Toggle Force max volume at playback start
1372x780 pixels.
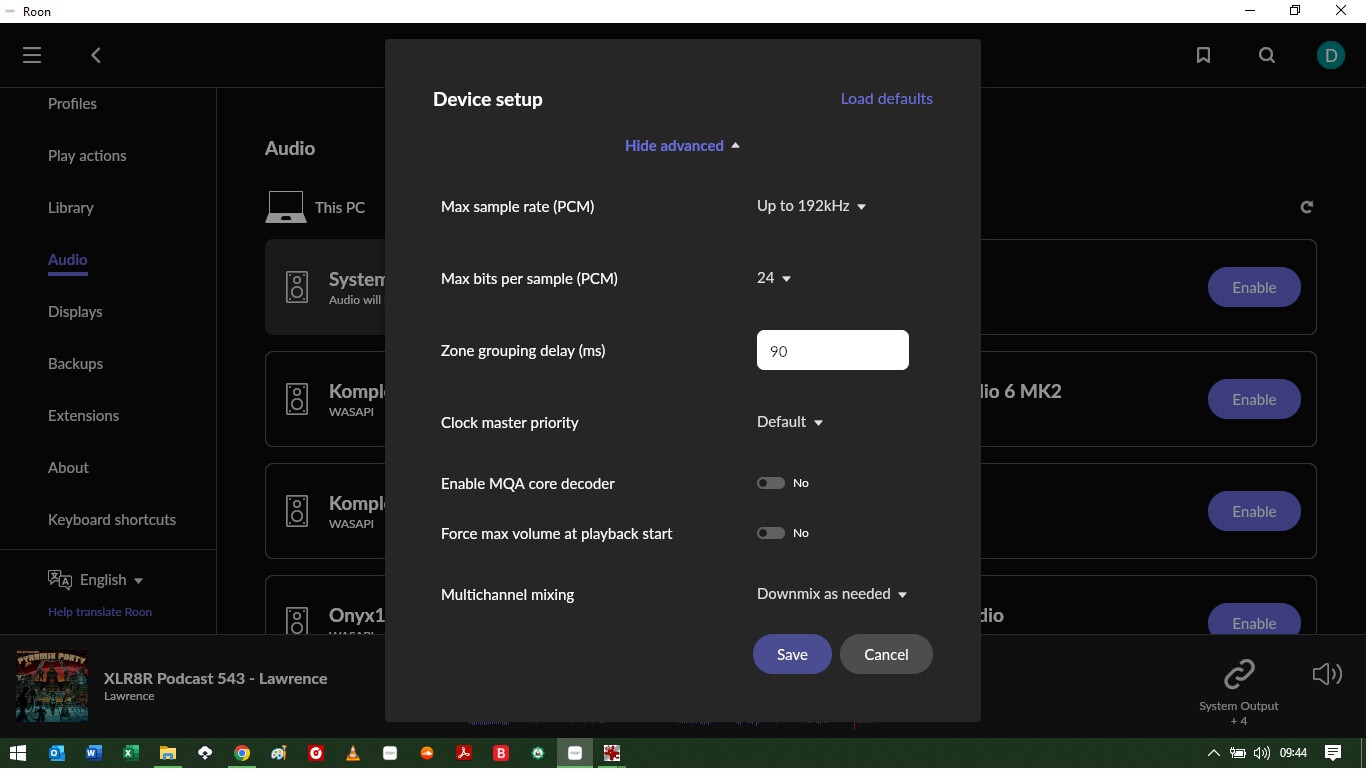coord(771,533)
